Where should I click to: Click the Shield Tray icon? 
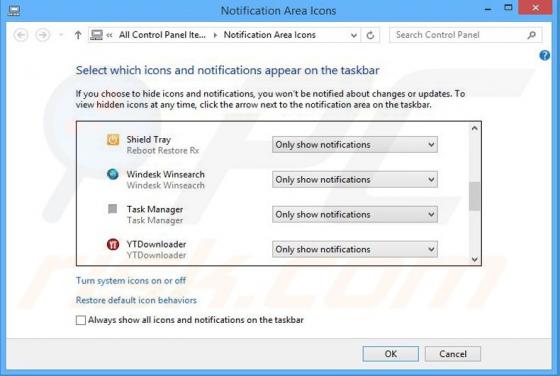(x=113, y=139)
